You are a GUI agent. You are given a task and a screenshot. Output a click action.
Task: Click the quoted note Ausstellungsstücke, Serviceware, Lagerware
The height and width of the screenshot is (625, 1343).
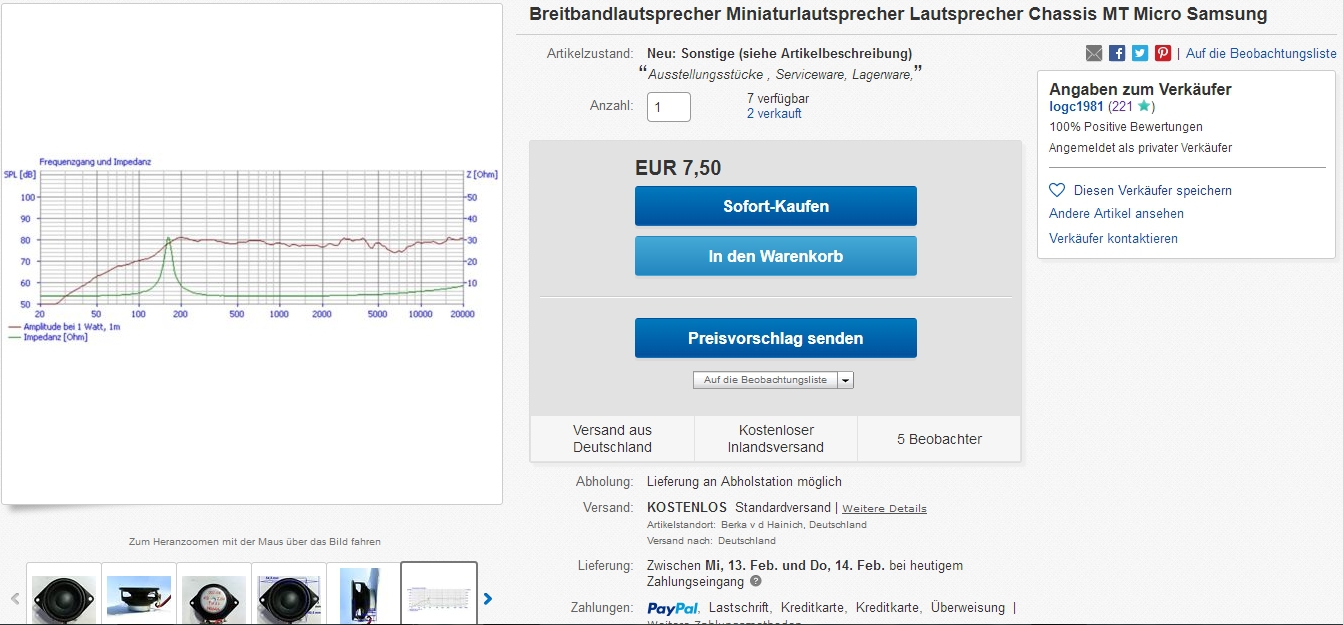point(780,74)
